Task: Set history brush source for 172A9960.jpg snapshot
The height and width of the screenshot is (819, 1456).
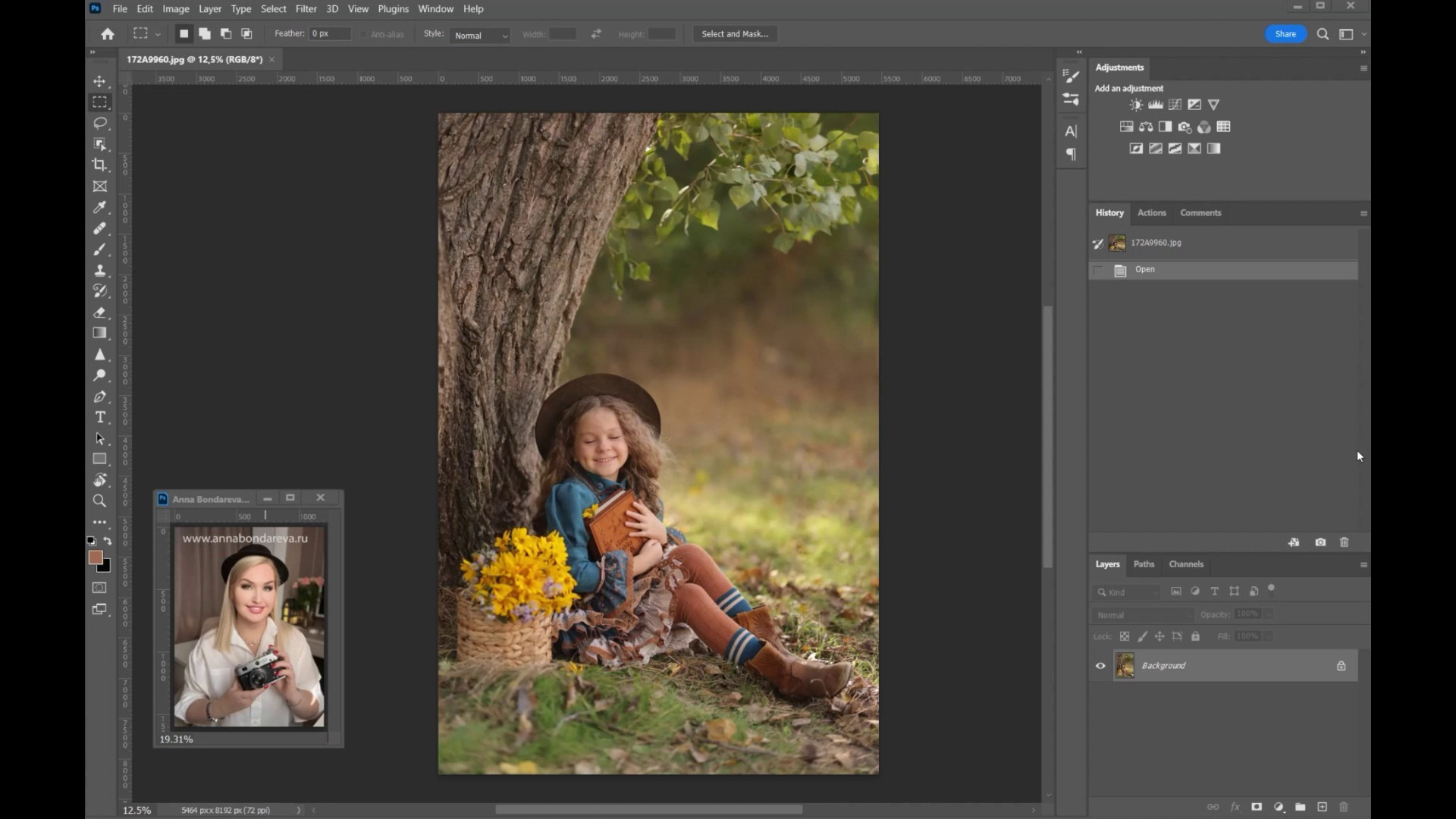Action: click(1097, 243)
